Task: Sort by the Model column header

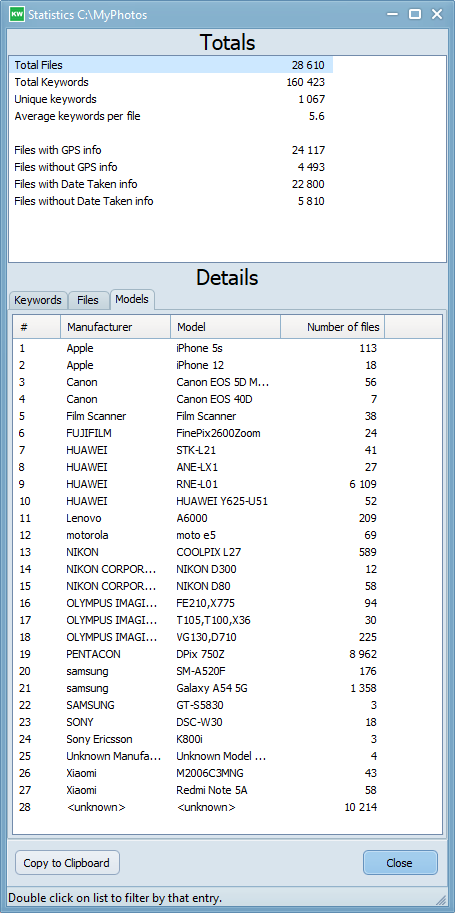Action: (x=225, y=327)
